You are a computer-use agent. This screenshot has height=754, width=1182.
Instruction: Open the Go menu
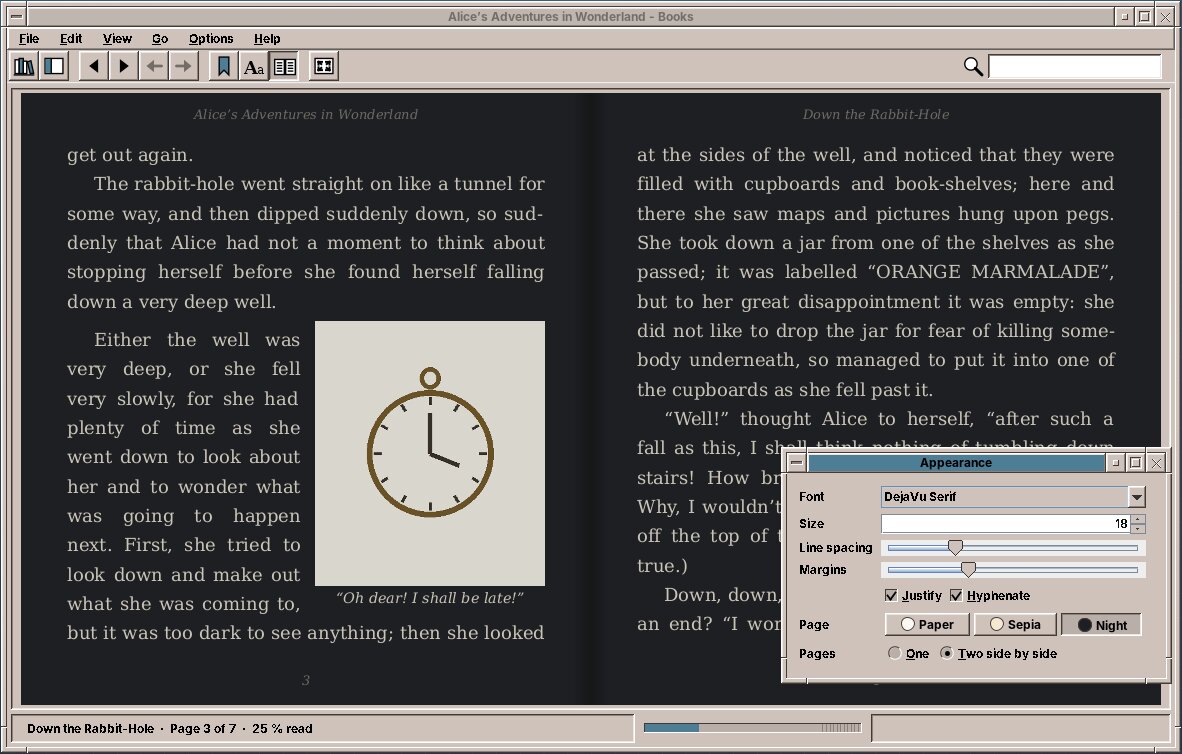tap(160, 38)
